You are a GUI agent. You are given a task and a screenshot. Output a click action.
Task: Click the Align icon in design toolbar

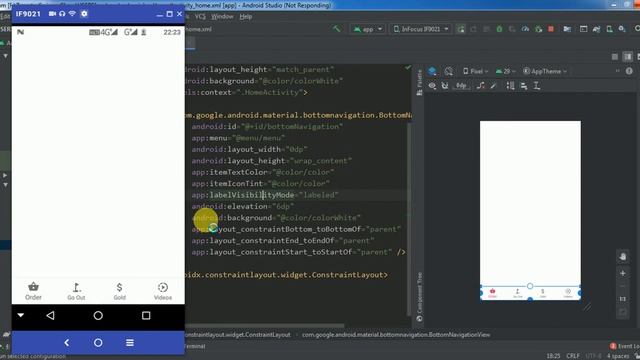(x=524, y=86)
